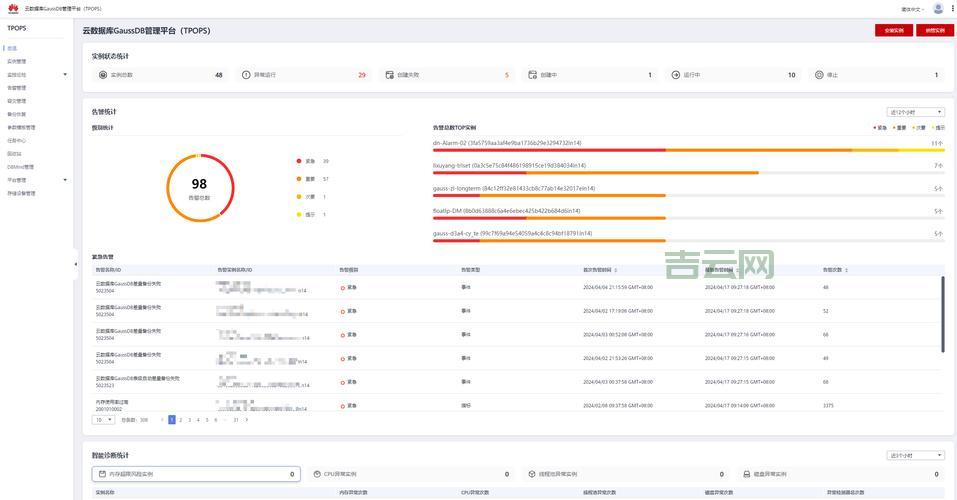This screenshot has height=500, width=957.
Task: Open the user avatar menu
Action: tap(938, 8)
